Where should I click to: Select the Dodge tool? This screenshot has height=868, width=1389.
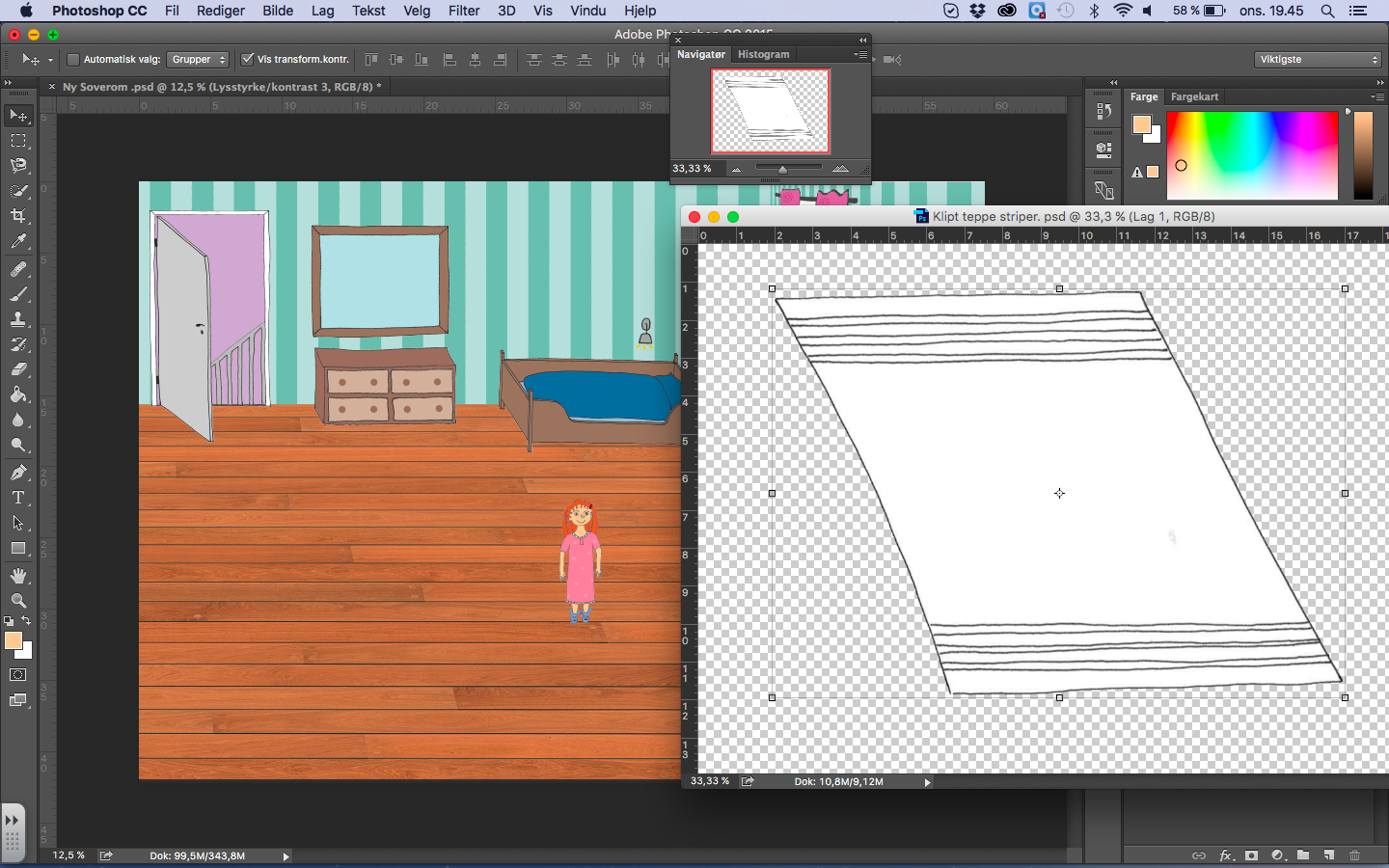(18, 445)
